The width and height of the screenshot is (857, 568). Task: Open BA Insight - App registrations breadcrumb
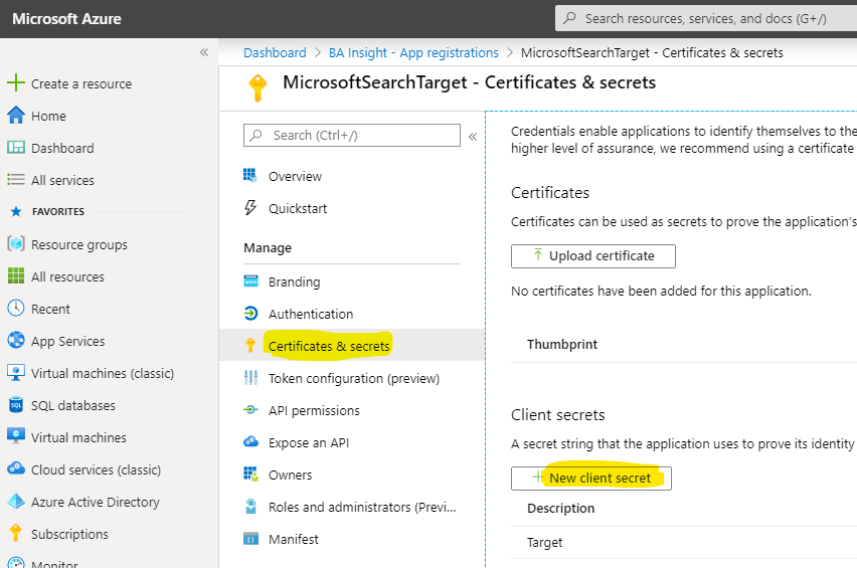click(413, 53)
